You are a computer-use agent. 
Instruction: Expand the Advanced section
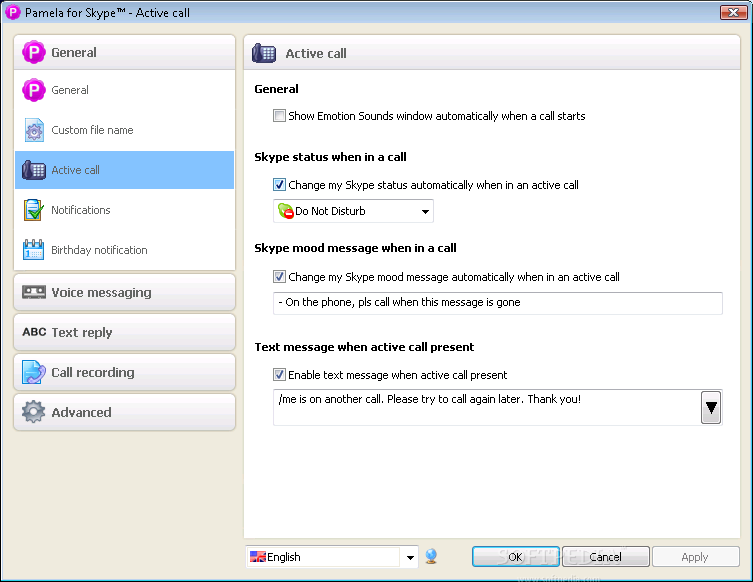tap(125, 412)
